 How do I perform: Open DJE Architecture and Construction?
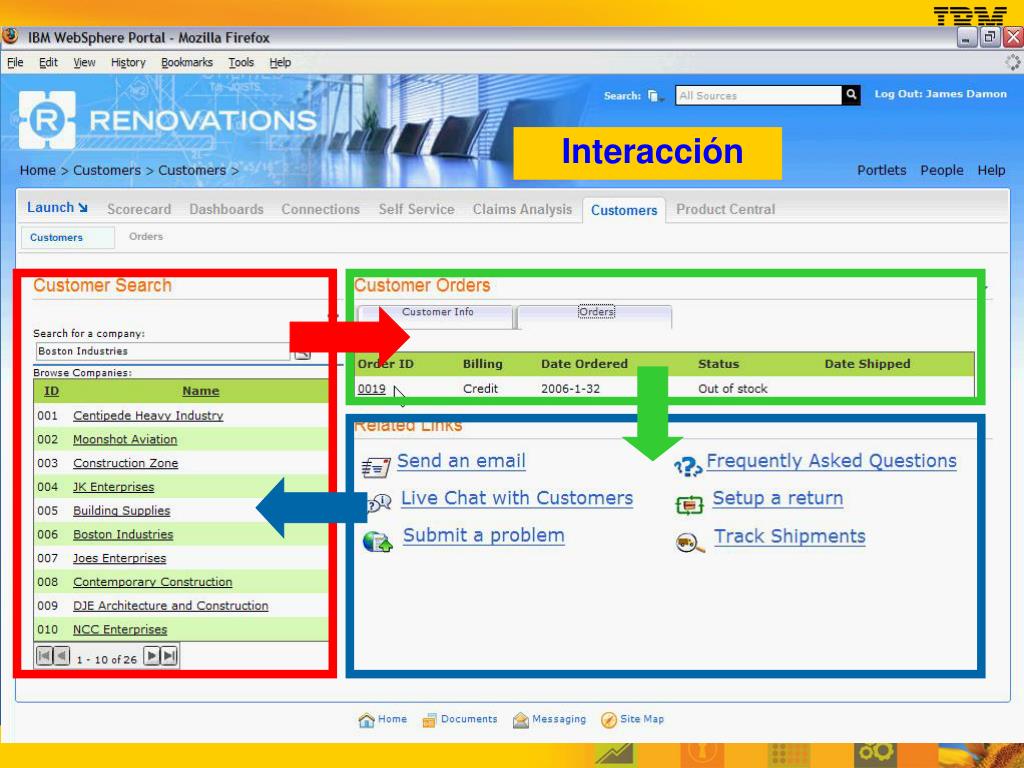click(170, 605)
